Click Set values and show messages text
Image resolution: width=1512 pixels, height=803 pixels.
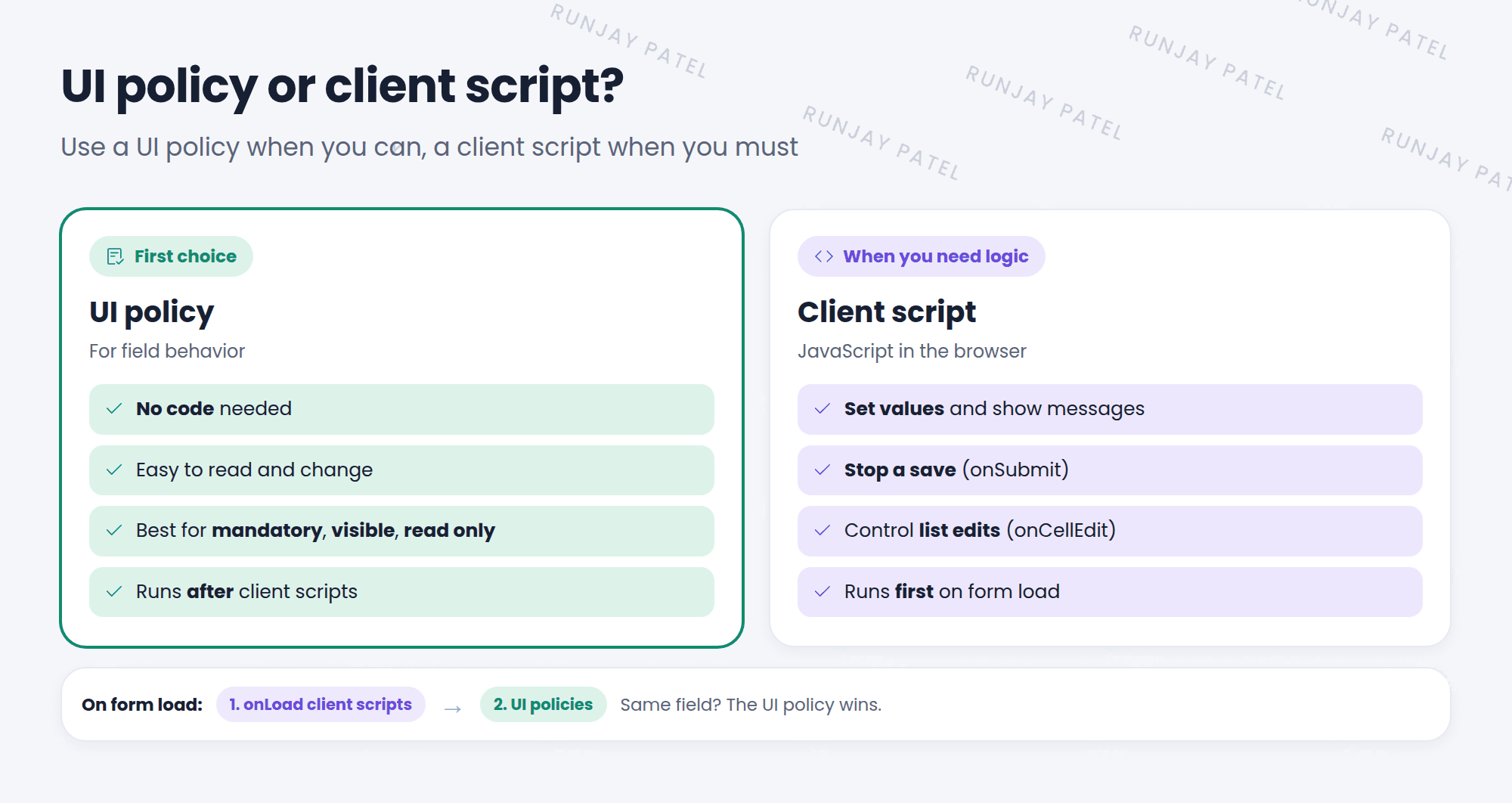click(994, 408)
